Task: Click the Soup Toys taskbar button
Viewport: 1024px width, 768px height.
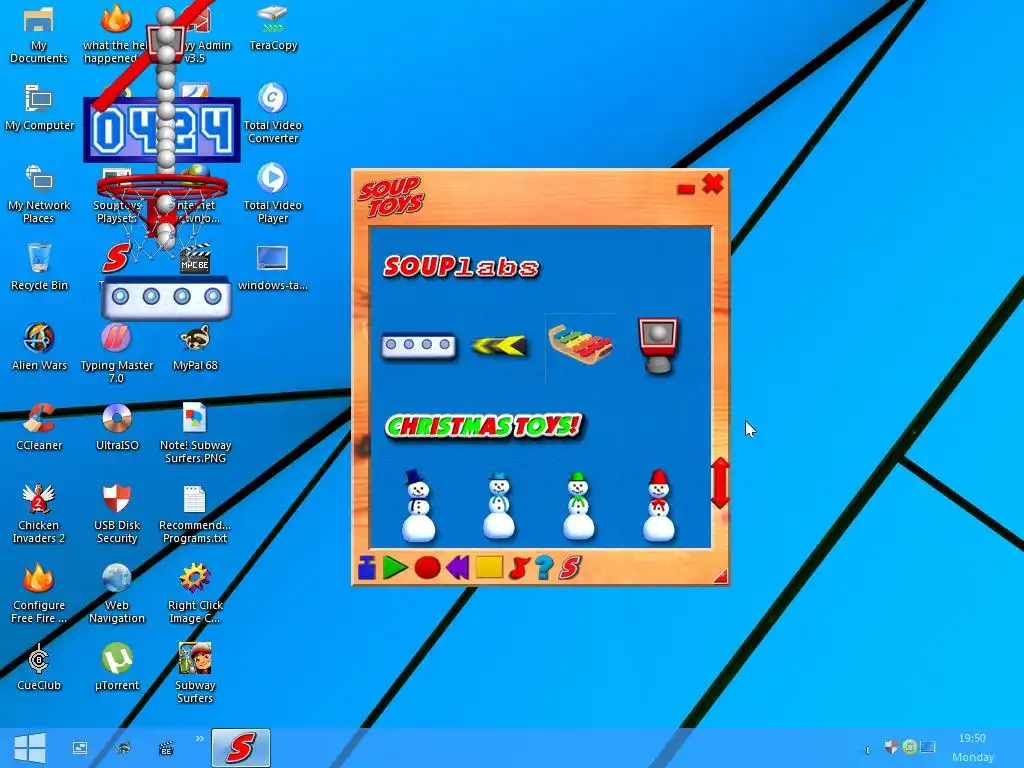Action: (x=240, y=748)
